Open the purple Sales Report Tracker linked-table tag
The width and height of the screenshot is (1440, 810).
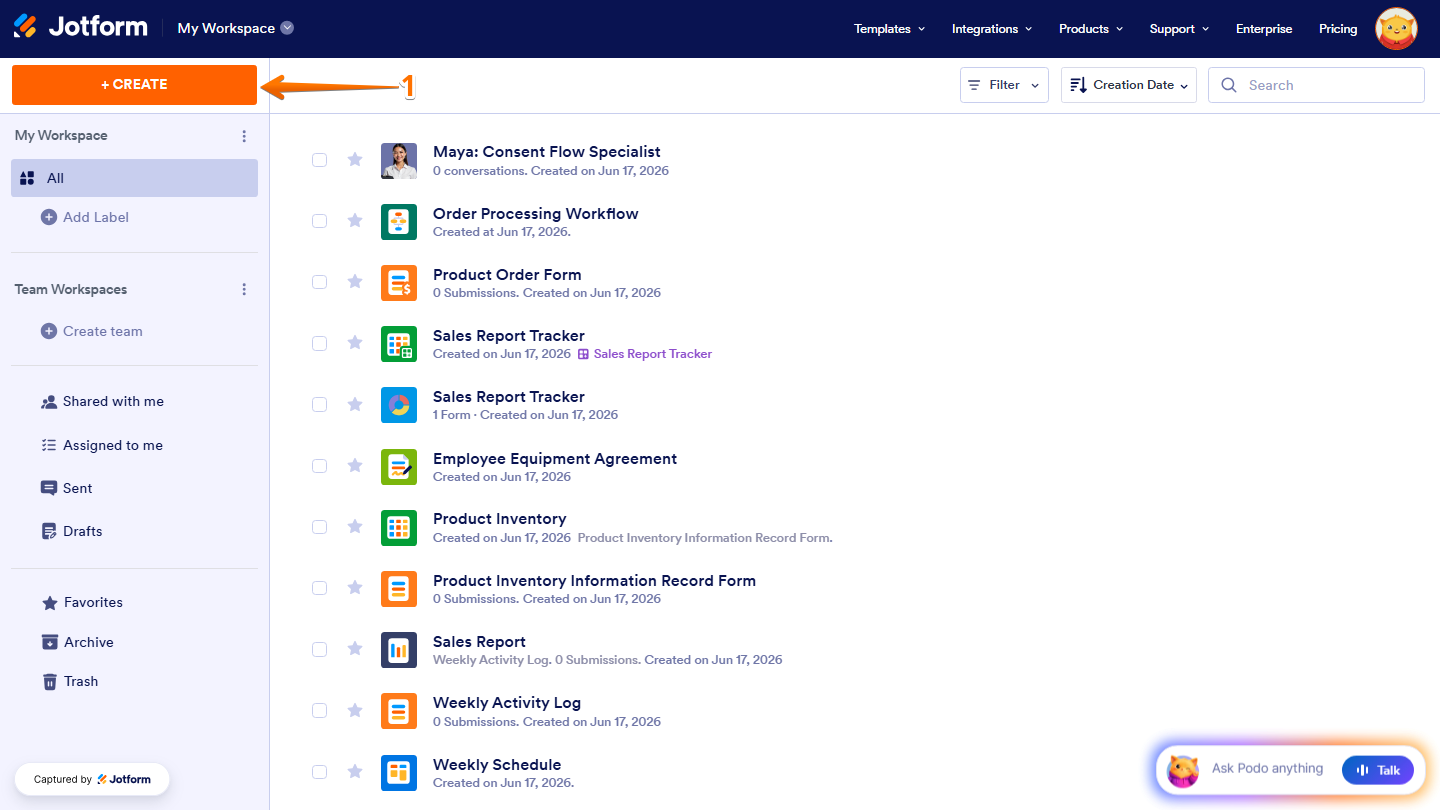point(645,354)
